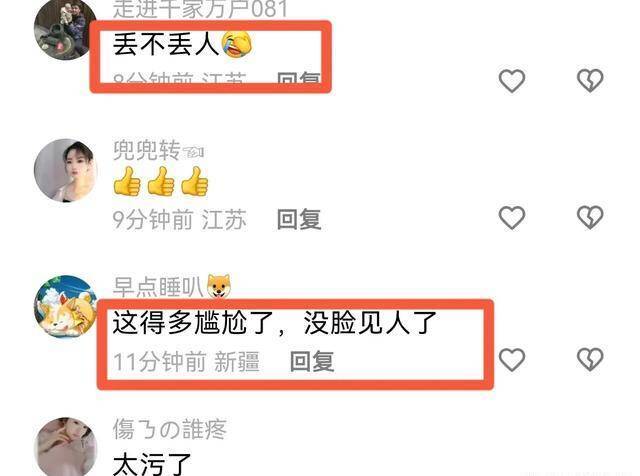The width and height of the screenshot is (640, 476).
Task: Dislike the 这得多尴尬了 comment
Action: [x=590, y=360]
